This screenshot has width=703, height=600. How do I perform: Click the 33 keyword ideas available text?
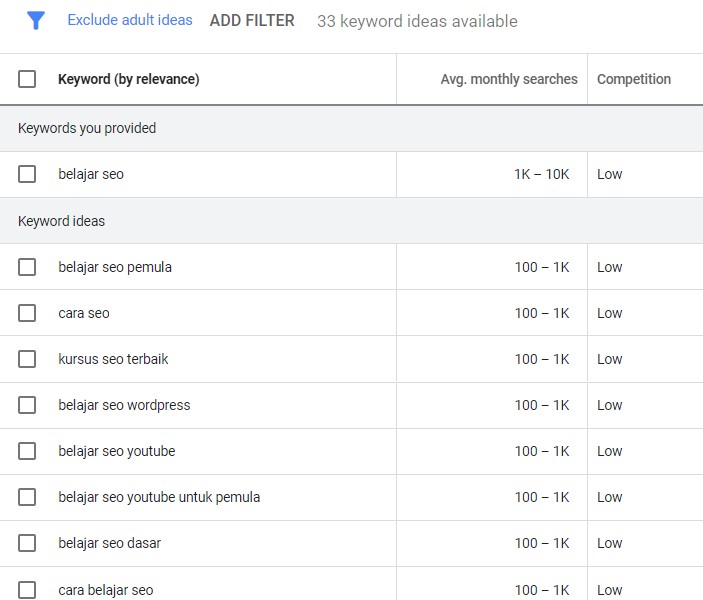pos(417,21)
